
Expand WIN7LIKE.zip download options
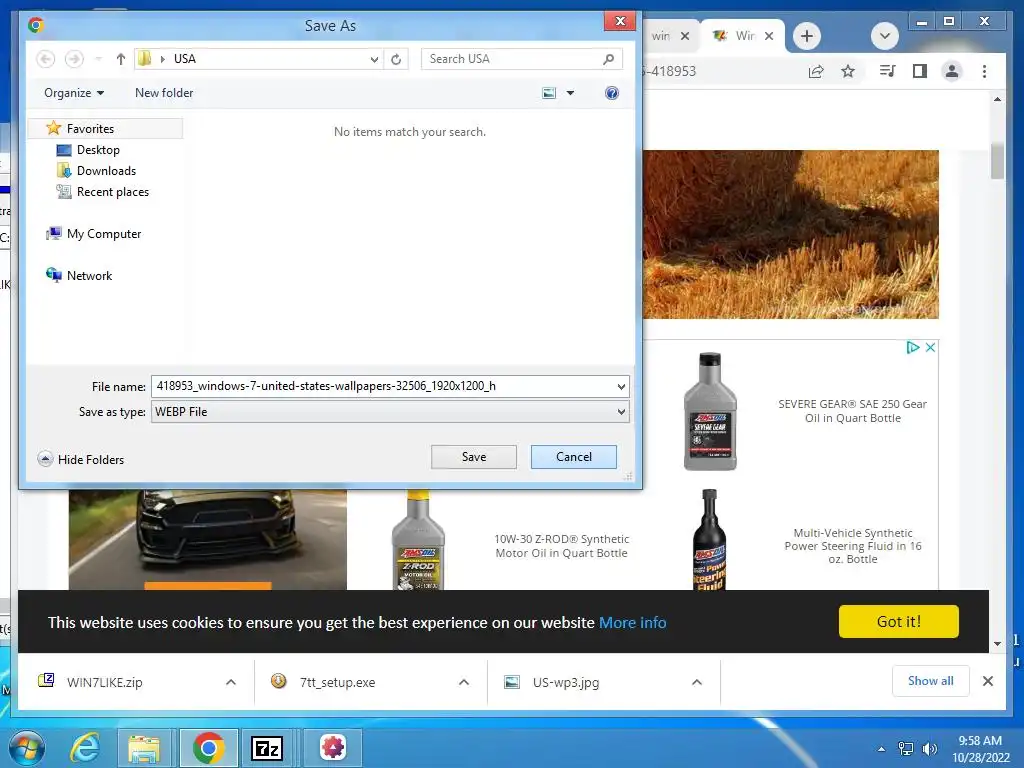[231, 682]
